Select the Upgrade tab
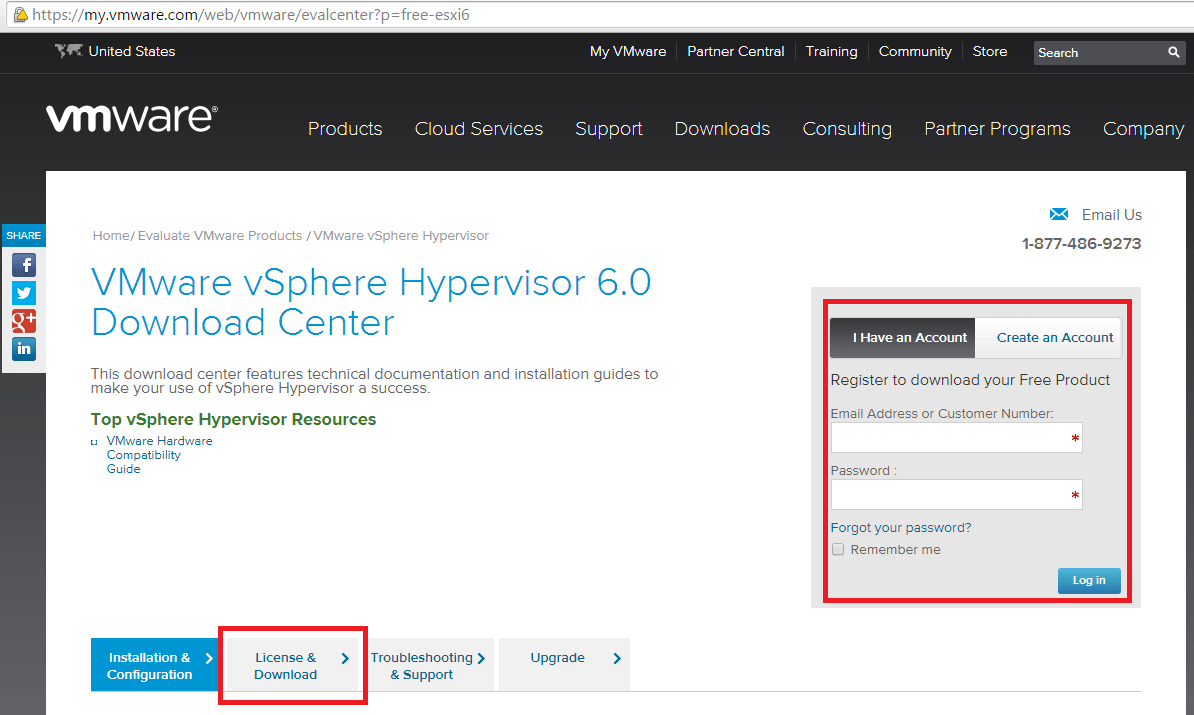Screen dimensions: 1194x715 pyautogui.click(x=564, y=665)
